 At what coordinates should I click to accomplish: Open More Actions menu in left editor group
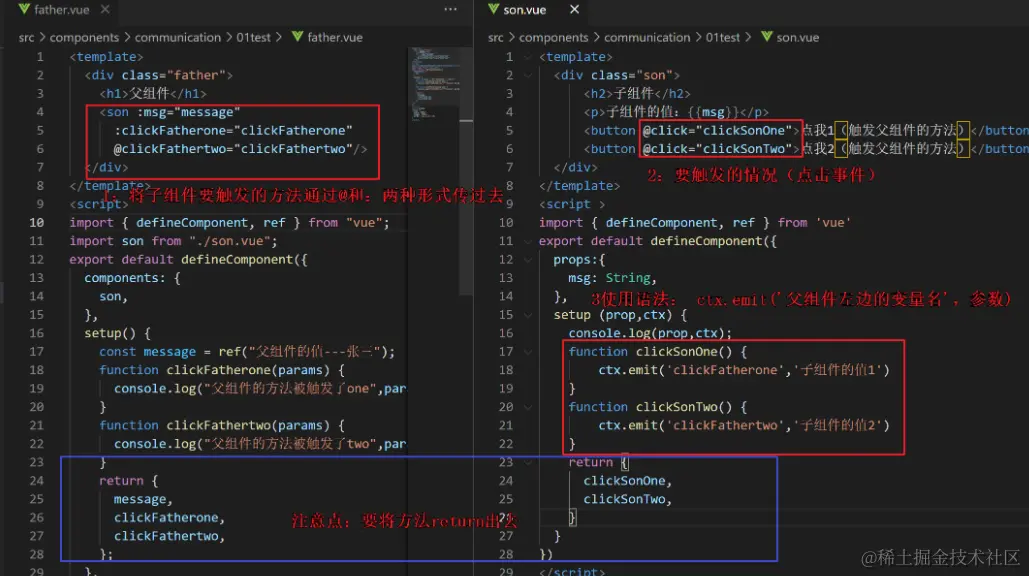[x=450, y=9]
